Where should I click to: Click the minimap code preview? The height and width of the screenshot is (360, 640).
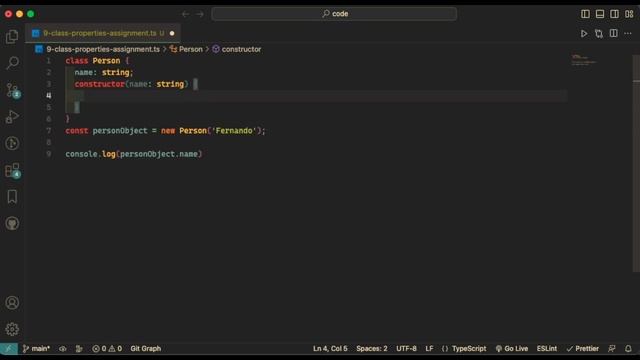[584, 60]
